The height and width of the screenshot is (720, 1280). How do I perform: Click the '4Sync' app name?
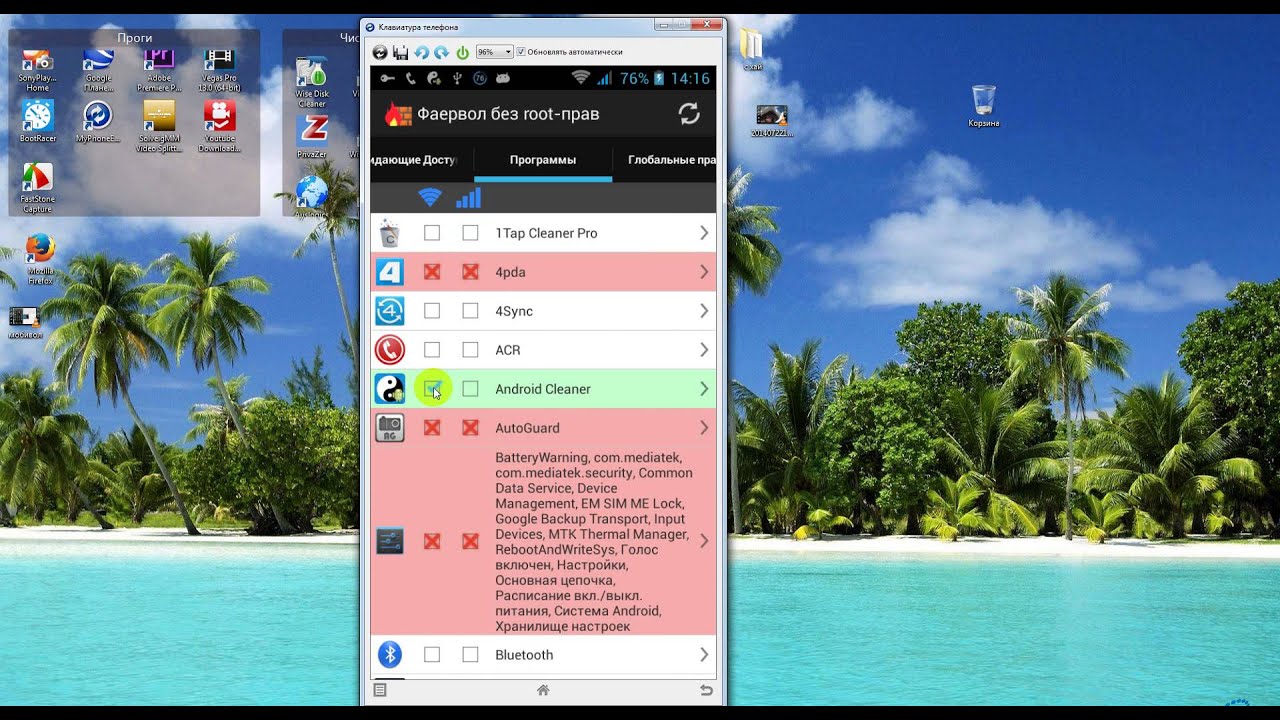coord(514,311)
